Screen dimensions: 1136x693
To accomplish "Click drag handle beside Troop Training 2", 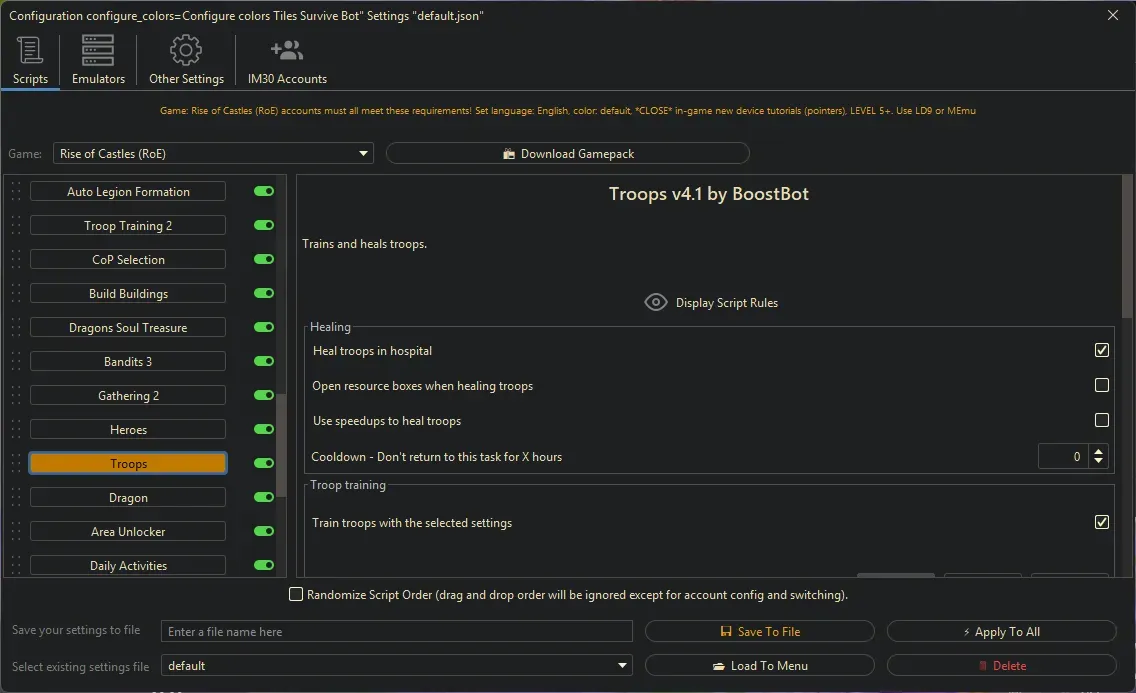I will (16, 225).
